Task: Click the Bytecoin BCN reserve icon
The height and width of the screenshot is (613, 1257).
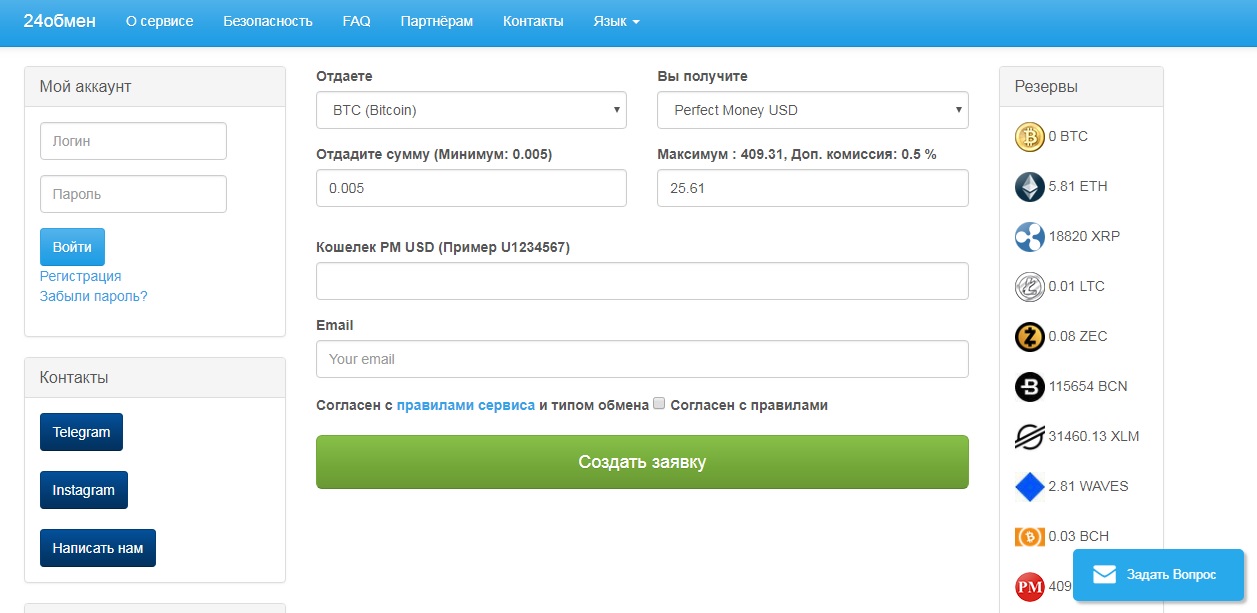Action: pos(1029,387)
